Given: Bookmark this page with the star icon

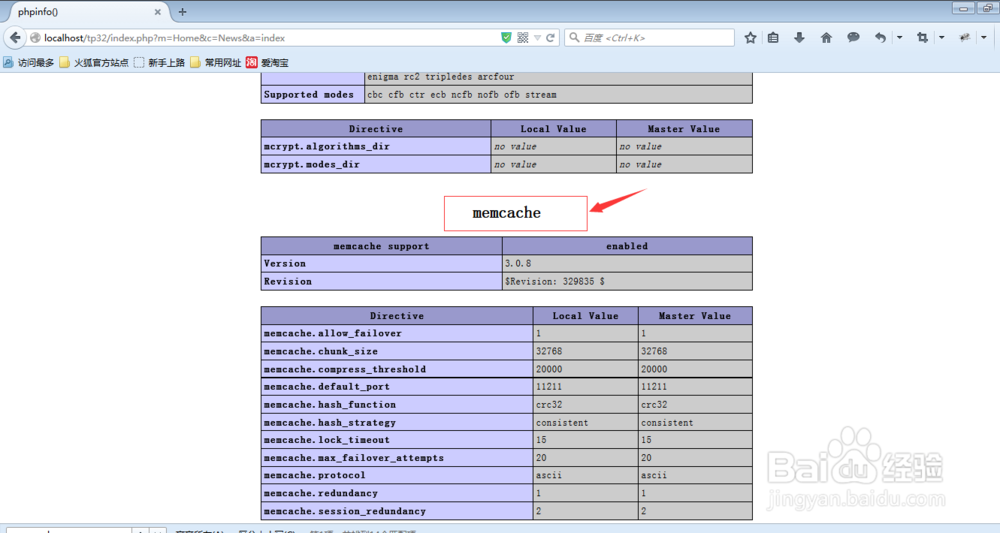Looking at the screenshot, I should click(750, 38).
